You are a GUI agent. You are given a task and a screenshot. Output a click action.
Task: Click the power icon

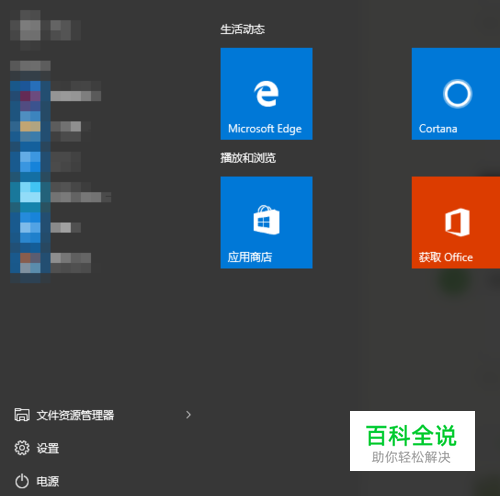[x=22, y=481]
